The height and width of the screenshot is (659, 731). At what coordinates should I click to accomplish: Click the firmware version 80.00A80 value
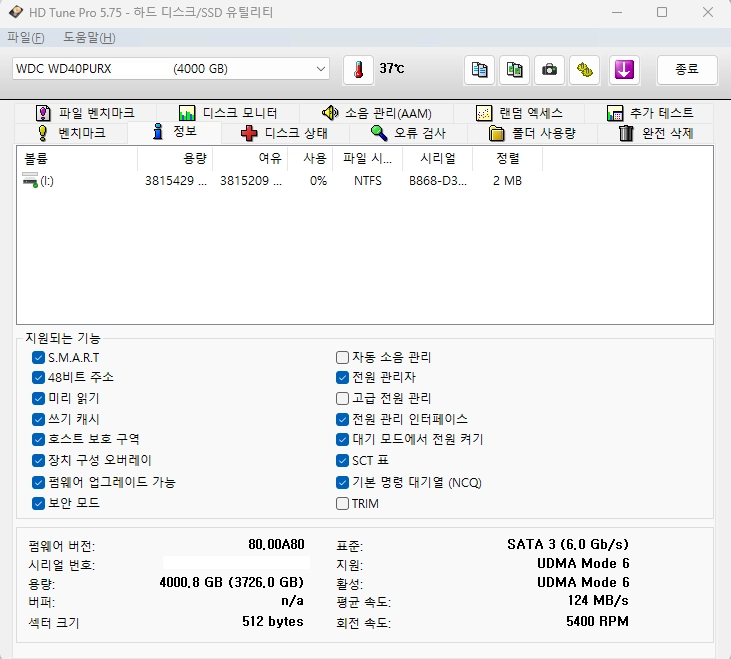point(276,544)
